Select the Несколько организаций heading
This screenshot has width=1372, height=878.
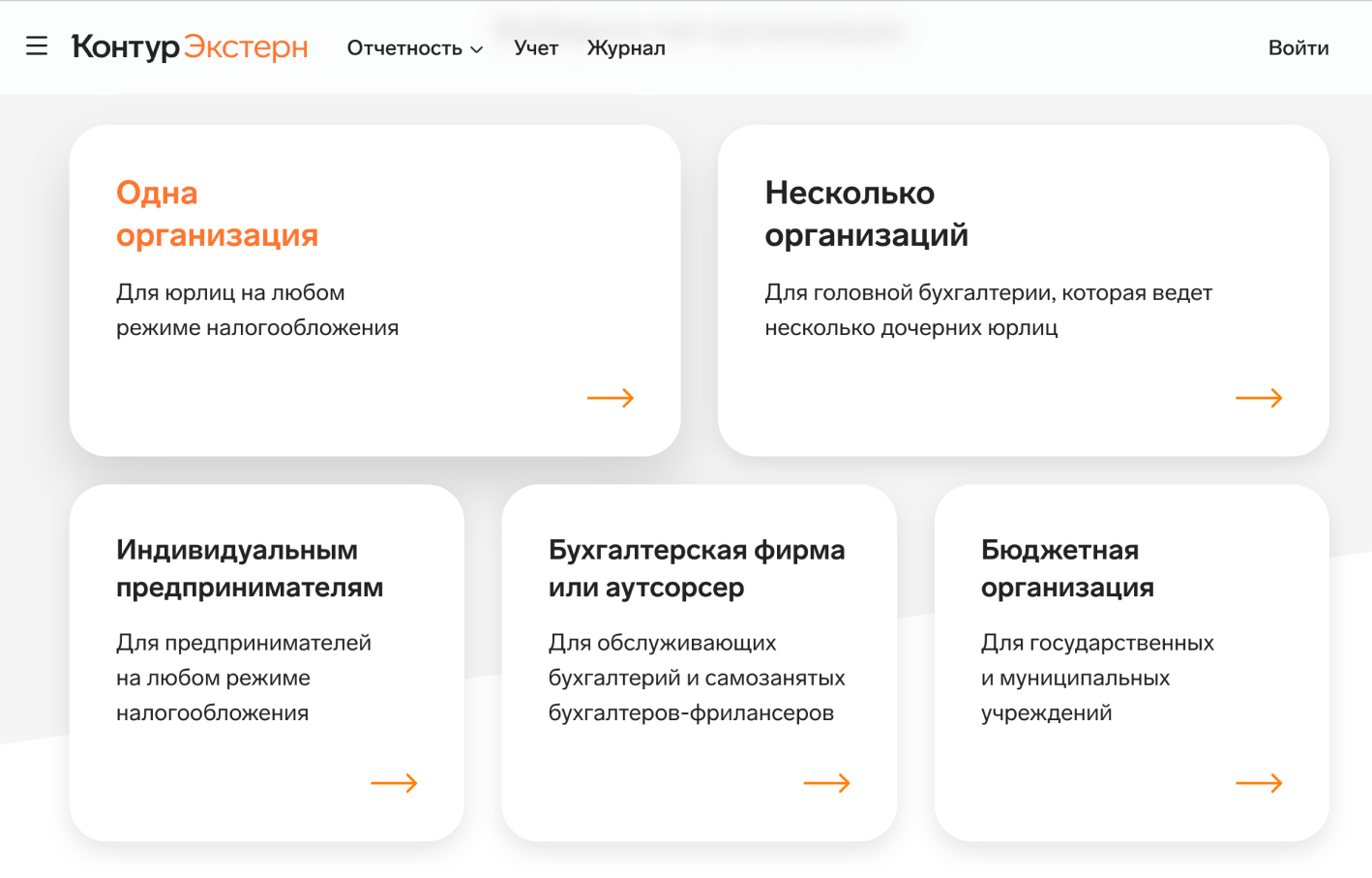coord(866,214)
